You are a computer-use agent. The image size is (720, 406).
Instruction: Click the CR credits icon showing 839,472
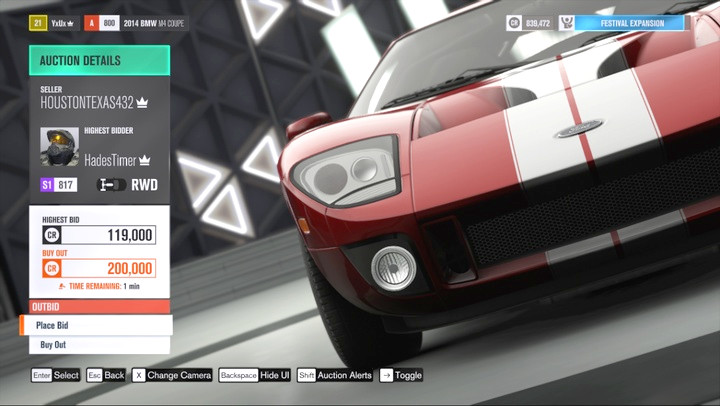tap(514, 22)
